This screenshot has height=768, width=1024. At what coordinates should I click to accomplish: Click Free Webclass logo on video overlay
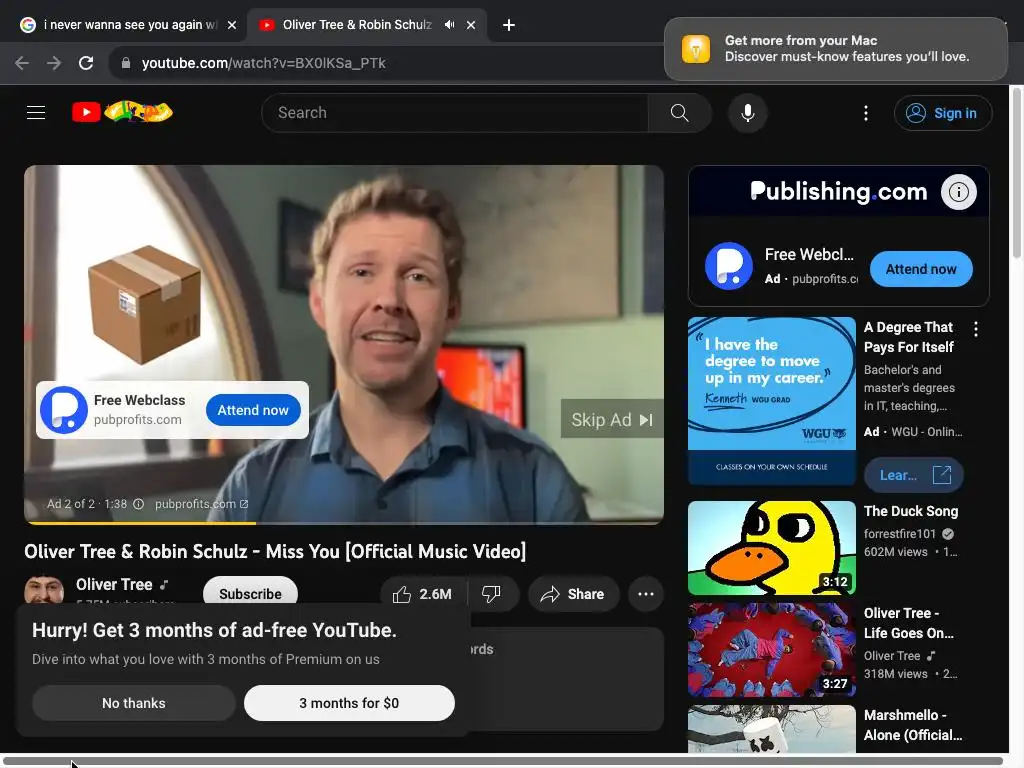click(64, 410)
